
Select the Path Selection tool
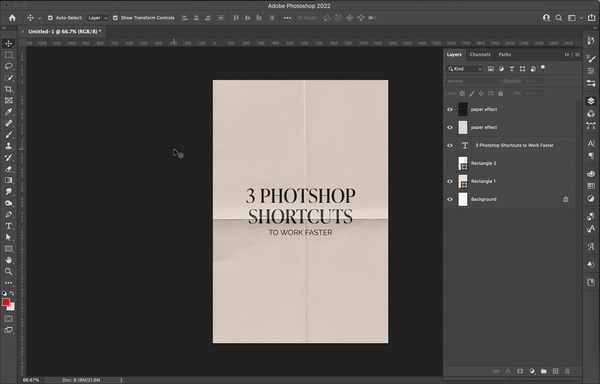pyautogui.click(x=8, y=237)
